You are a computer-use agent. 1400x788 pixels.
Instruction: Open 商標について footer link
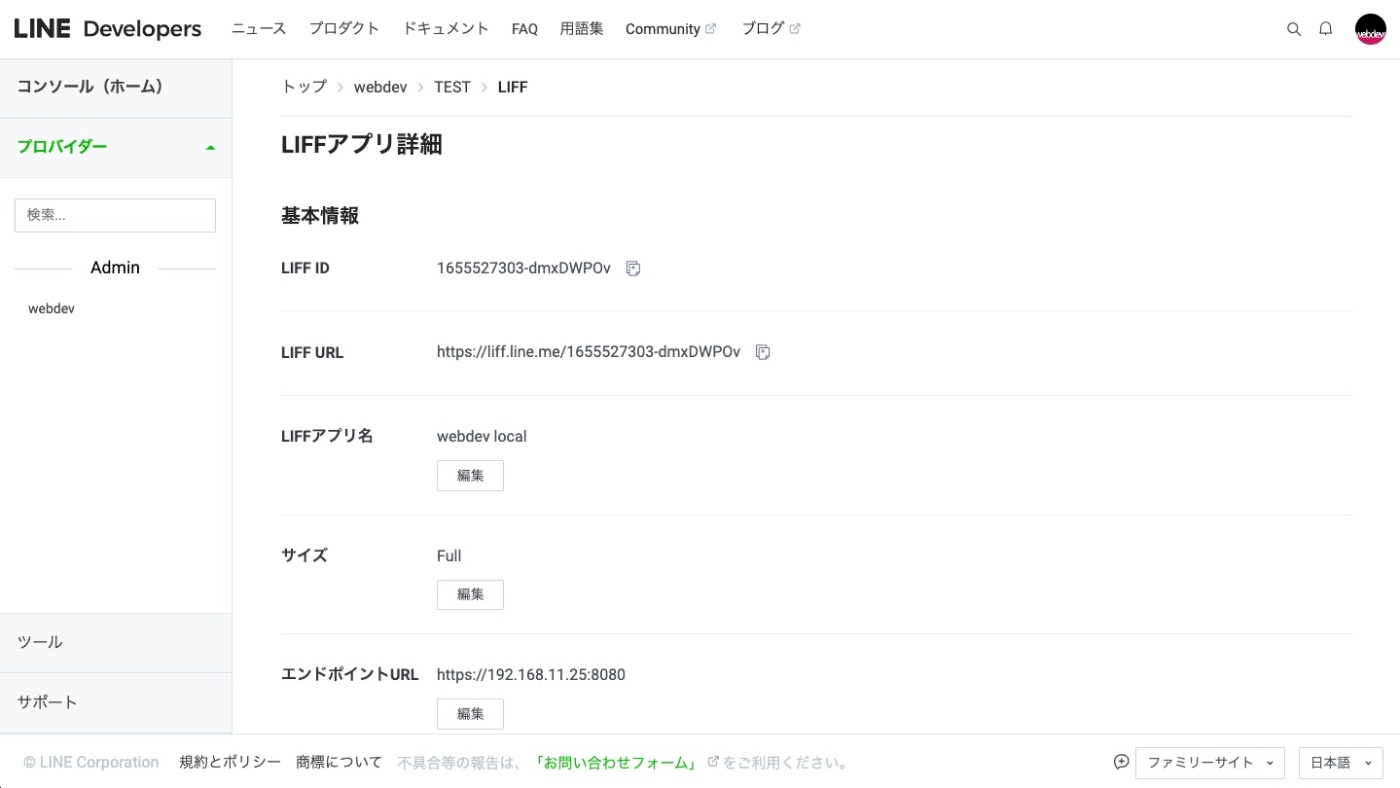(x=339, y=762)
